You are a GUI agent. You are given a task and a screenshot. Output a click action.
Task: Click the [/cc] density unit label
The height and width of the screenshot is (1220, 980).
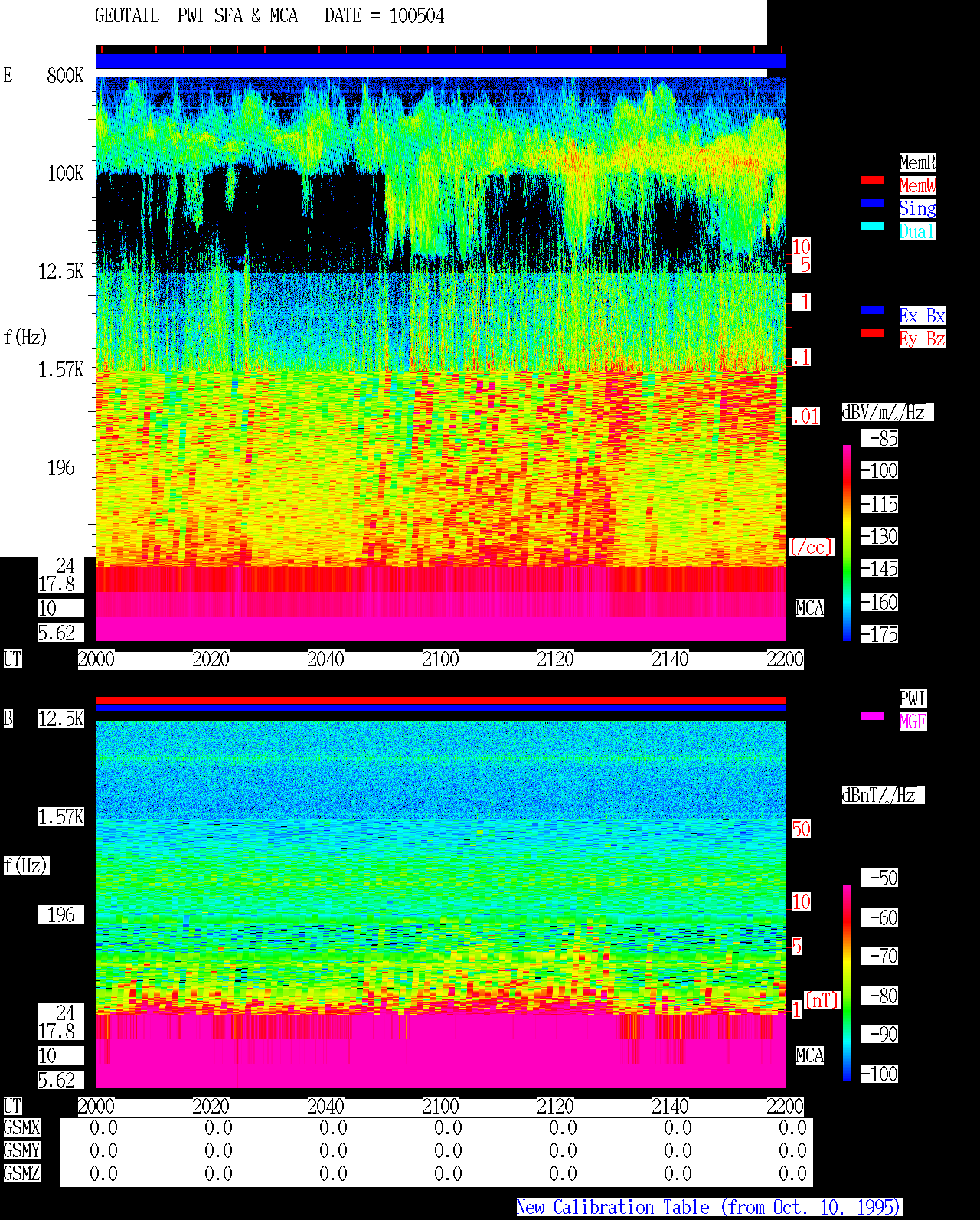[811, 547]
